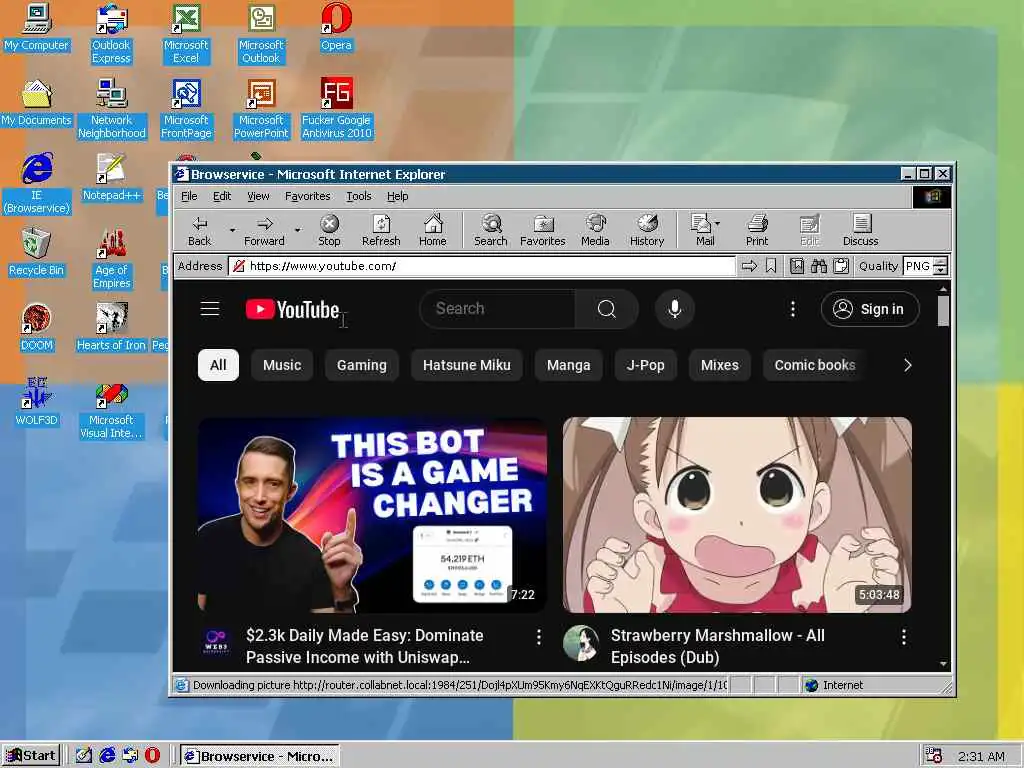Open the $2.3k Daily Made Easy video title
1024x768 pixels.
coord(365,647)
